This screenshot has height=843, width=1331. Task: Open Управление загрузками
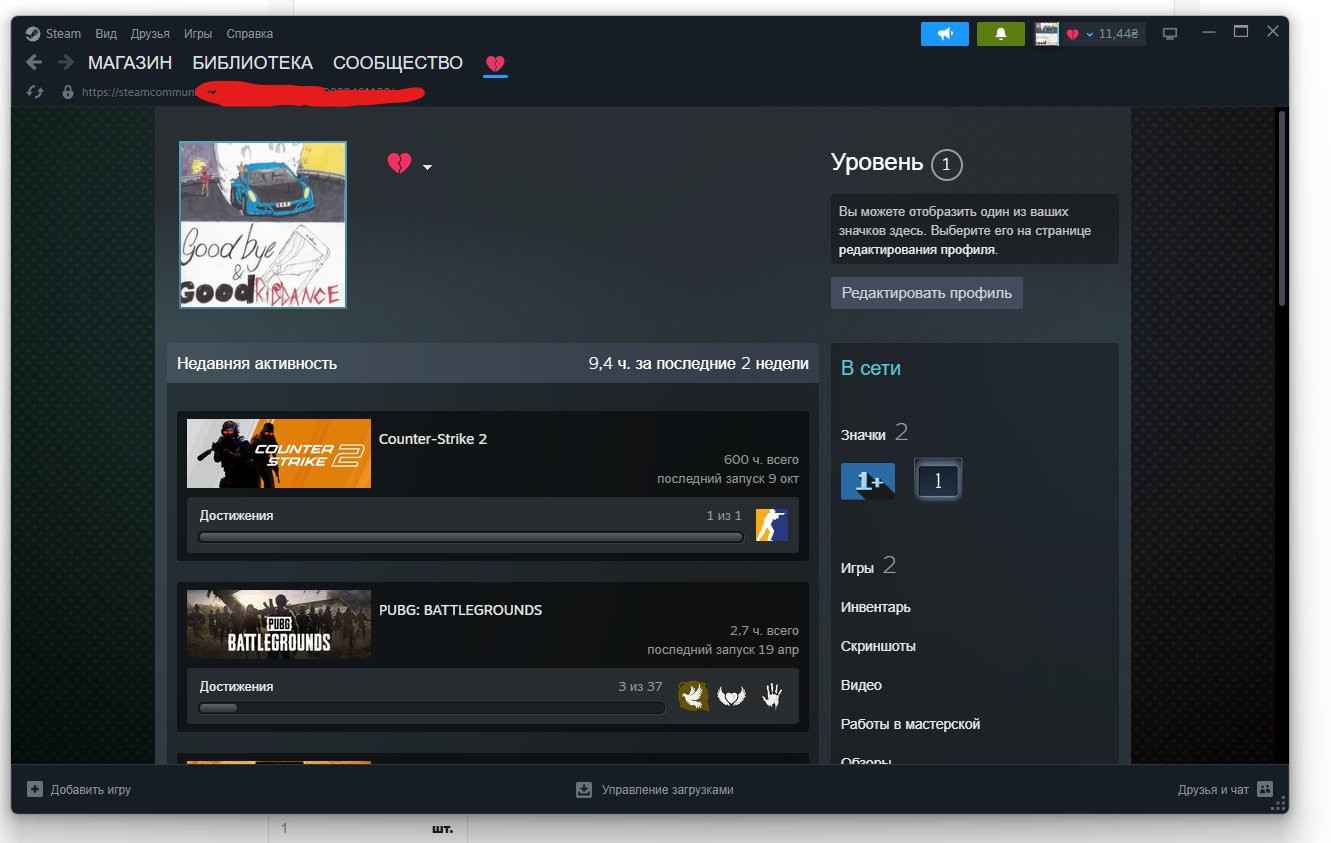pos(655,790)
